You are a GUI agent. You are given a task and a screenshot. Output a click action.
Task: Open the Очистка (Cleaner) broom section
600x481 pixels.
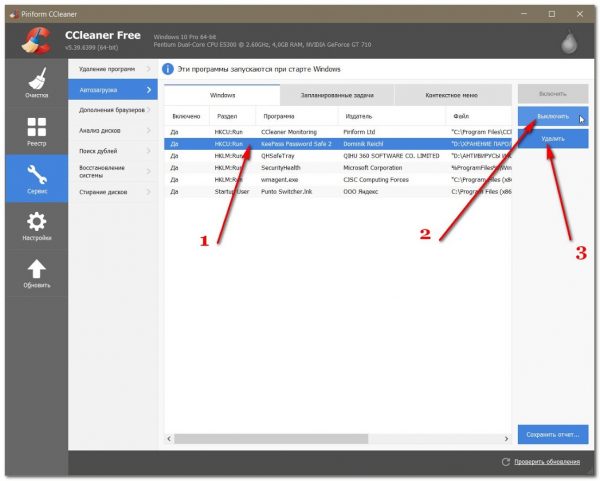pos(37,82)
